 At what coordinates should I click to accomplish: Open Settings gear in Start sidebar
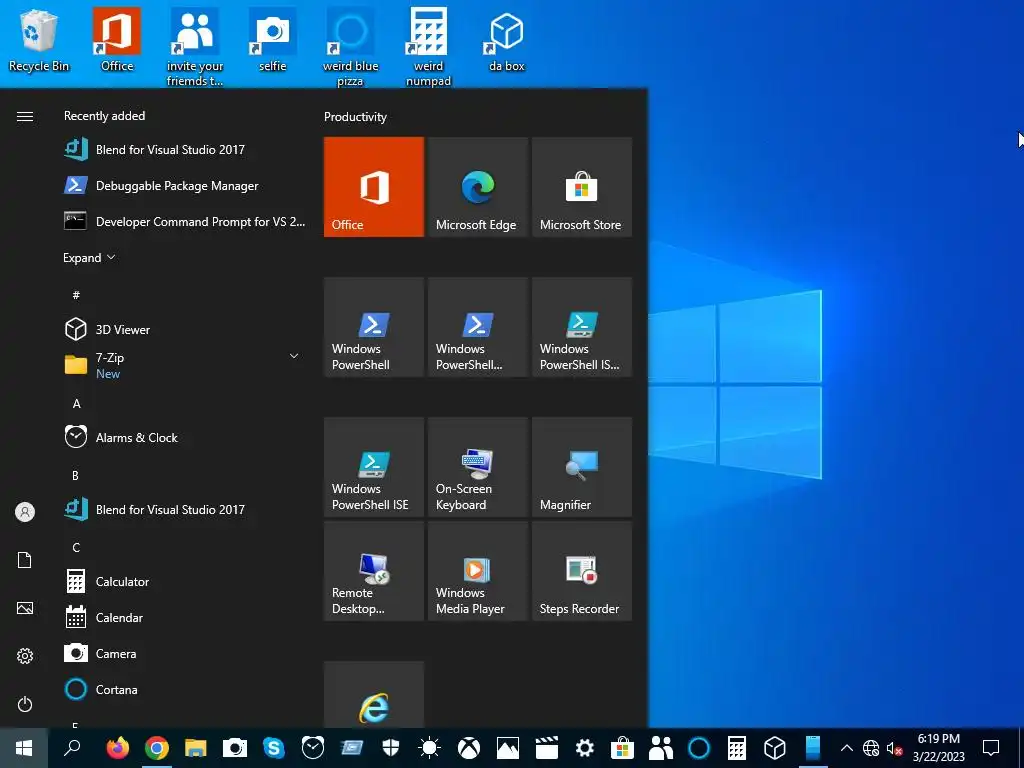[x=25, y=656]
